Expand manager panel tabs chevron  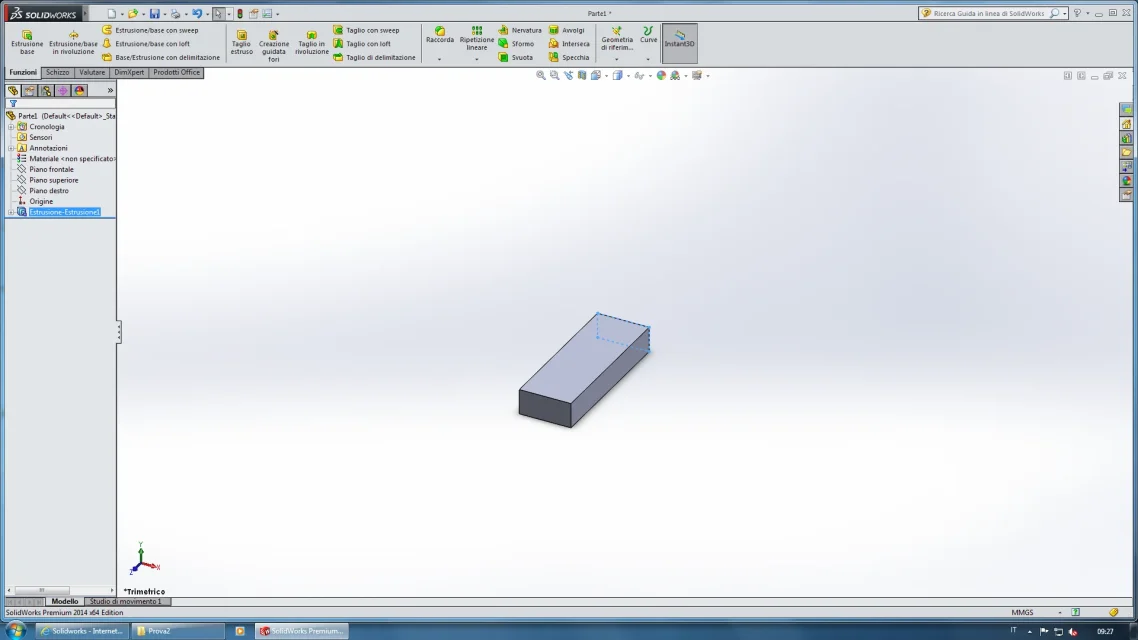point(110,91)
